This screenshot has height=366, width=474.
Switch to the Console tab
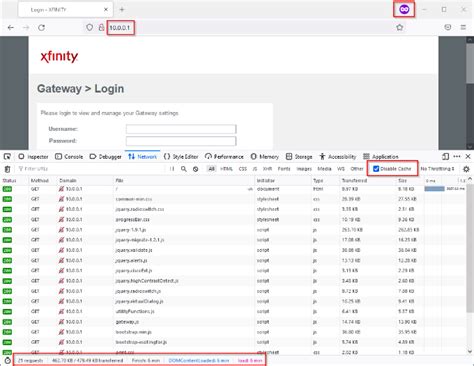pyautogui.click(x=69, y=156)
